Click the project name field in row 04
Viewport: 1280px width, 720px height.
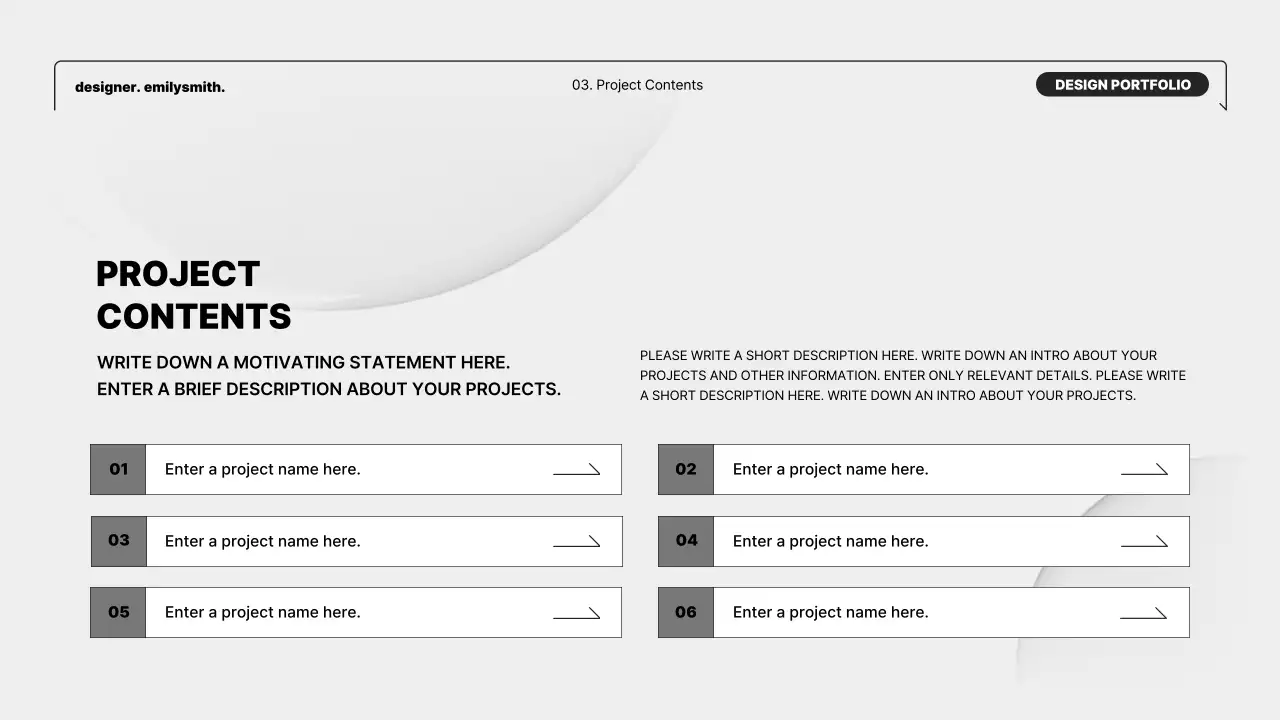coord(829,541)
